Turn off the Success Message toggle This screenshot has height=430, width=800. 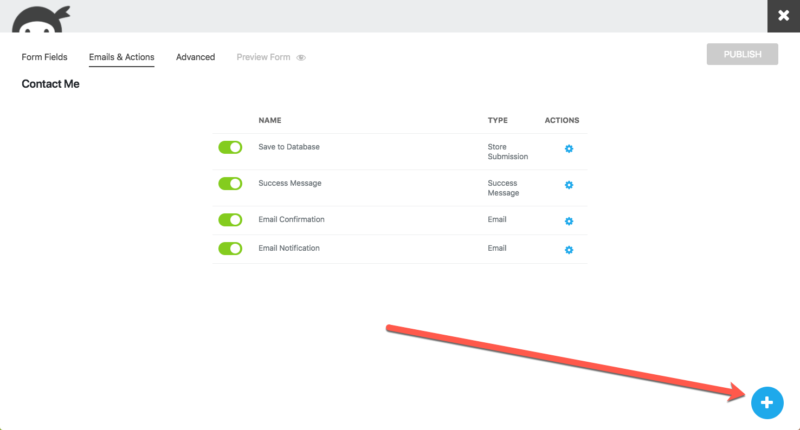pyautogui.click(x=230, y=184)
